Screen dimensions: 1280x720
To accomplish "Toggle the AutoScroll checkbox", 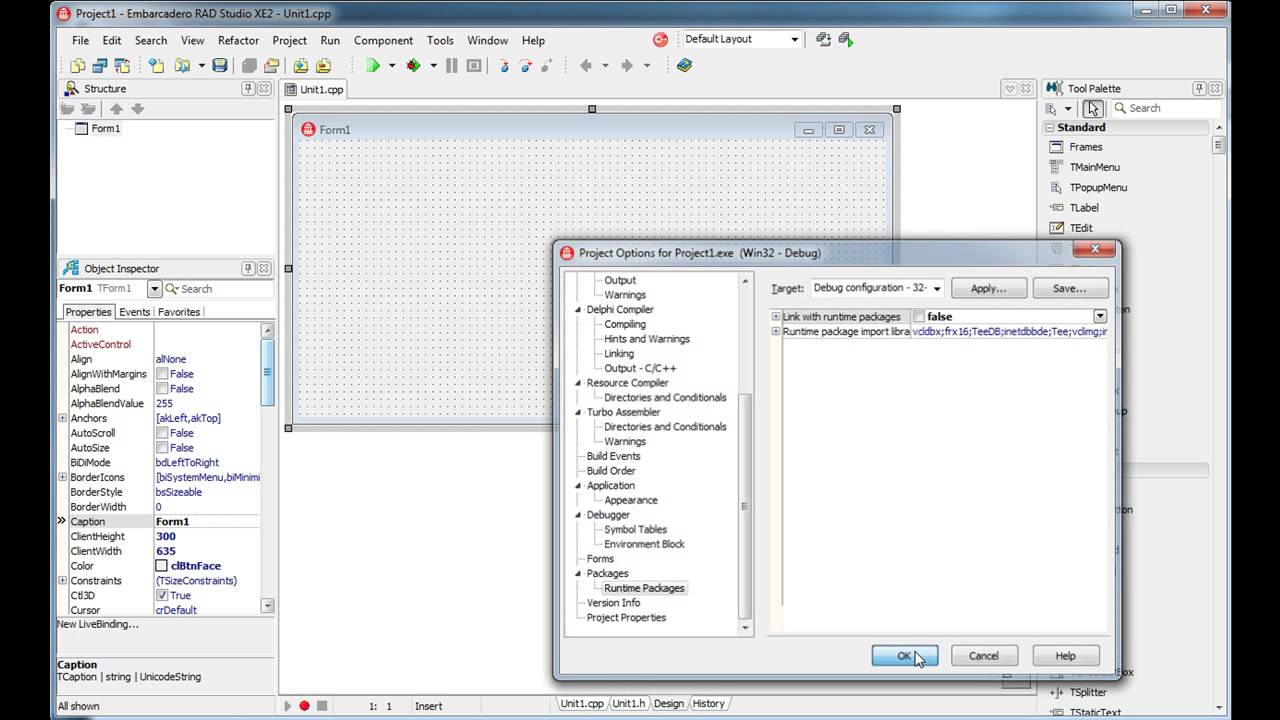I will pyautogui.click(x=162, y=433).
